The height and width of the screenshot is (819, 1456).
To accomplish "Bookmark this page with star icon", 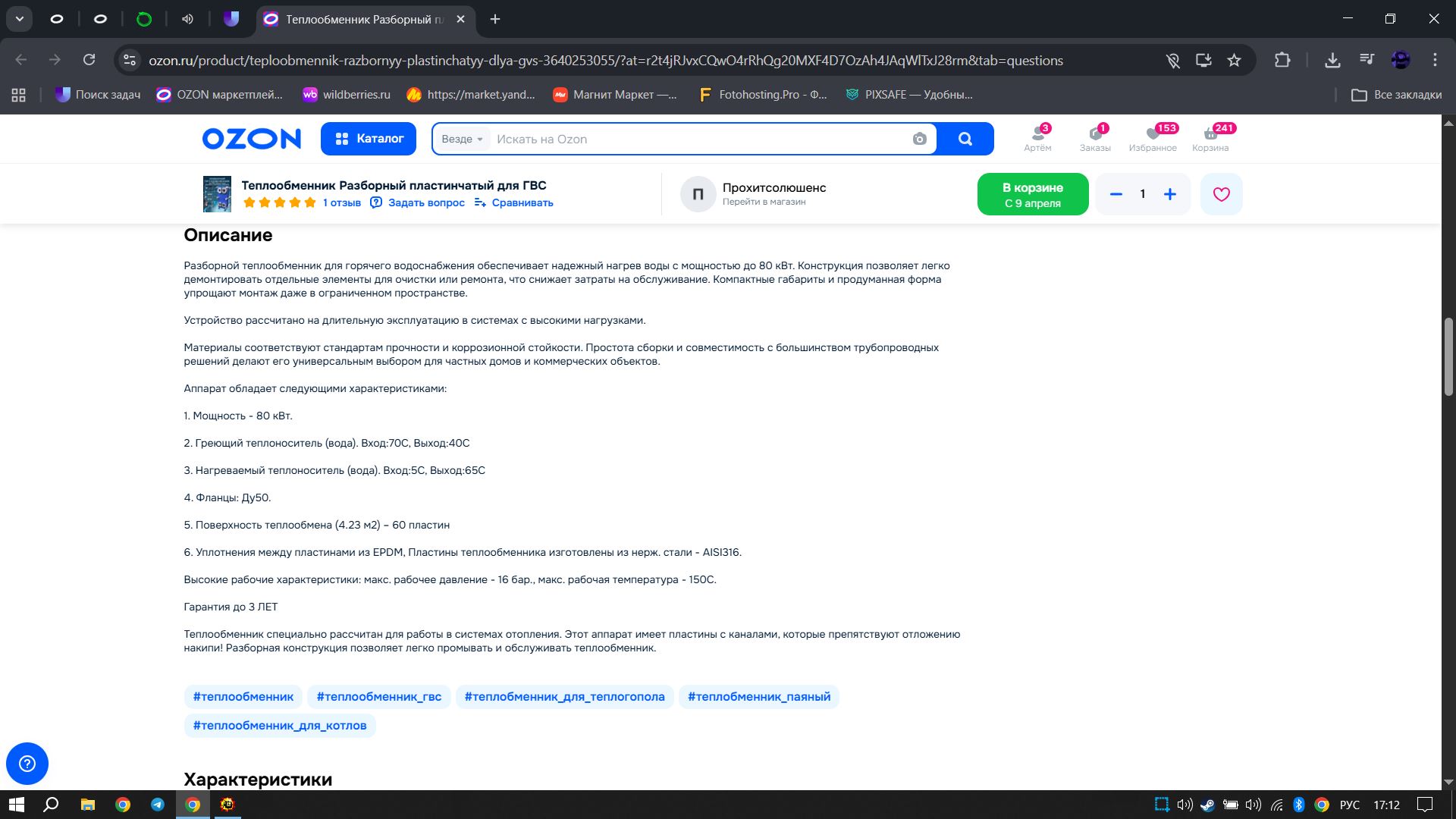I will click(1234, 60).
